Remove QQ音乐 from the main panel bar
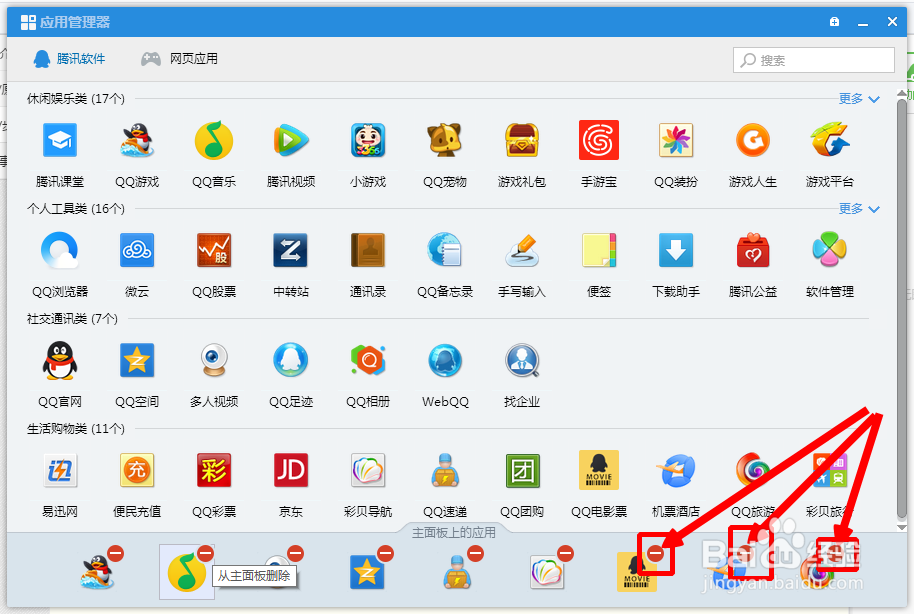Image resolution: width=914 pixels, height=614 pixels. point(205,553)
